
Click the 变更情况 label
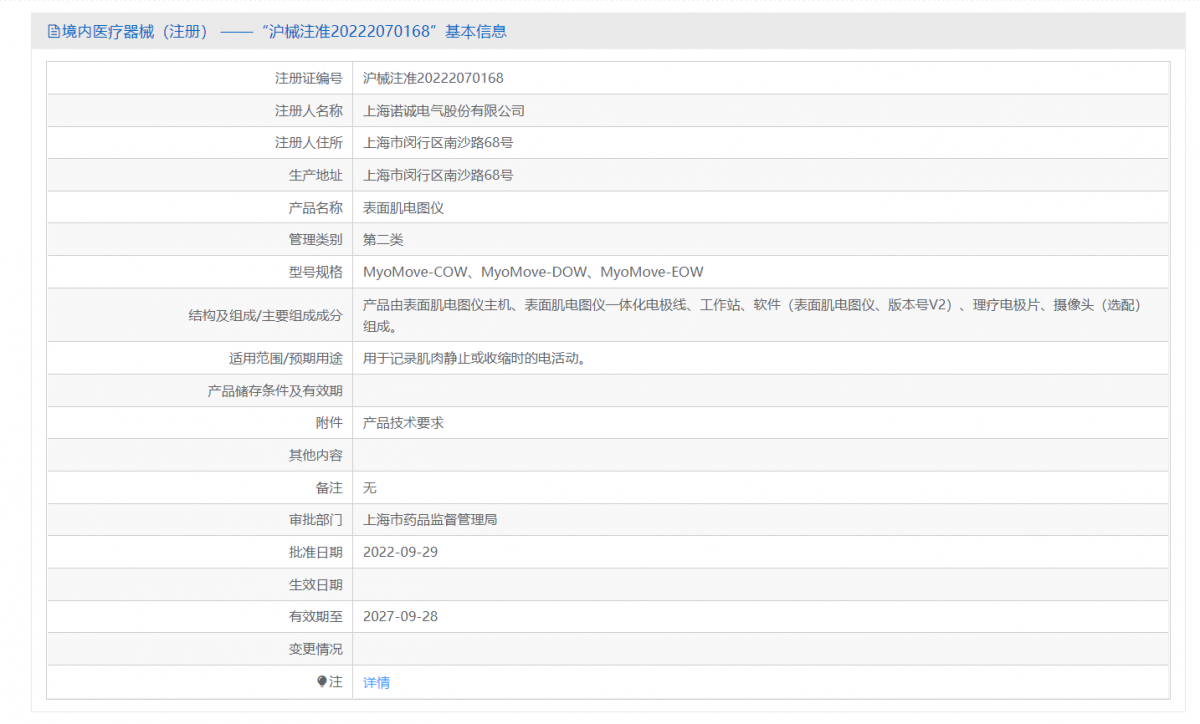click(316, 649)
